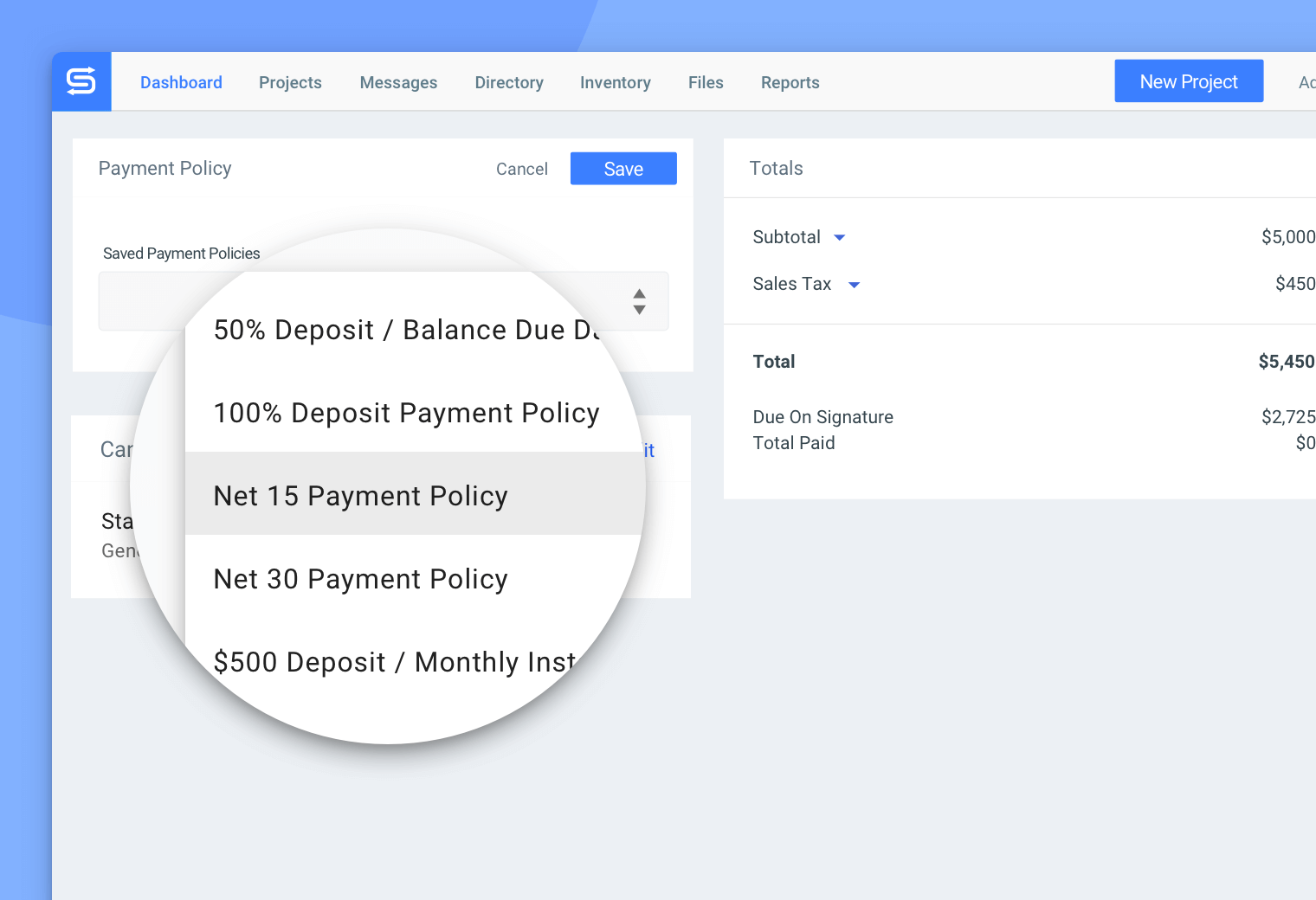Open the Inventory tab
This screenshot has width=1316, height=900.
click(616, 82)
